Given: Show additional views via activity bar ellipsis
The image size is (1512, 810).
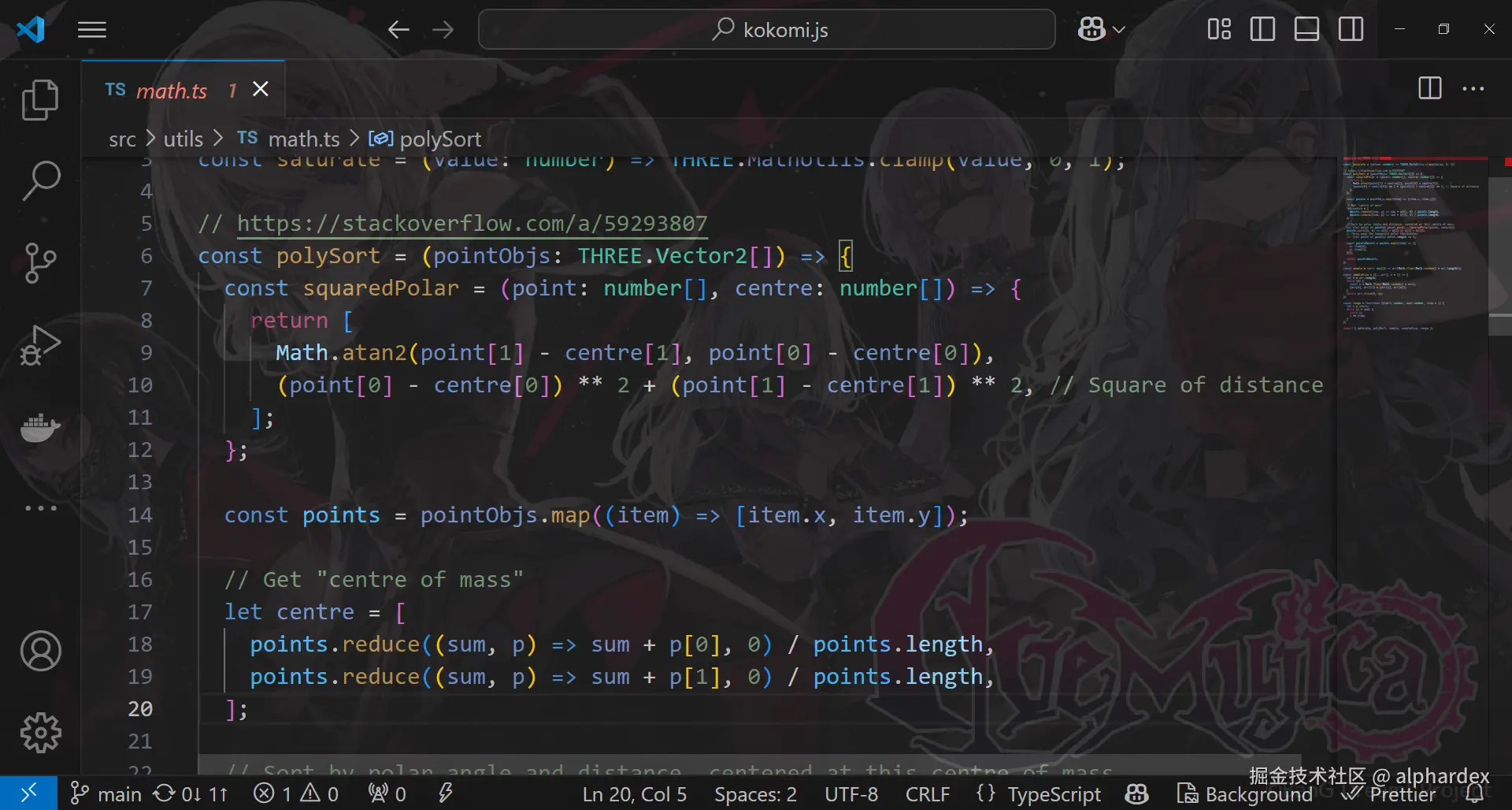Looking at the screenshot, I should click(40, 508).
